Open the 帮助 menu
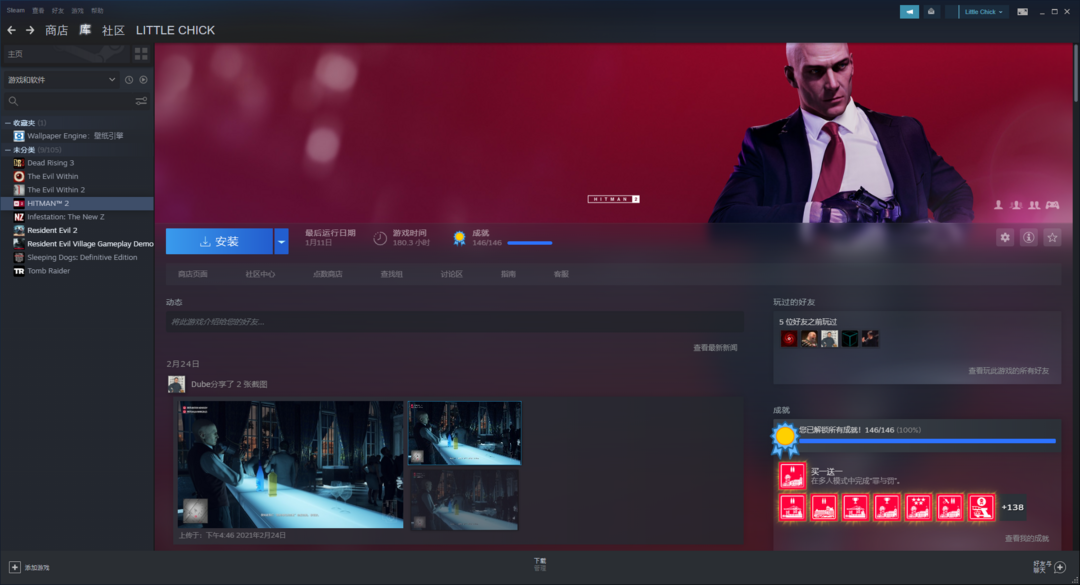Viewport: 1080px width, 585px height. [97, 10]
